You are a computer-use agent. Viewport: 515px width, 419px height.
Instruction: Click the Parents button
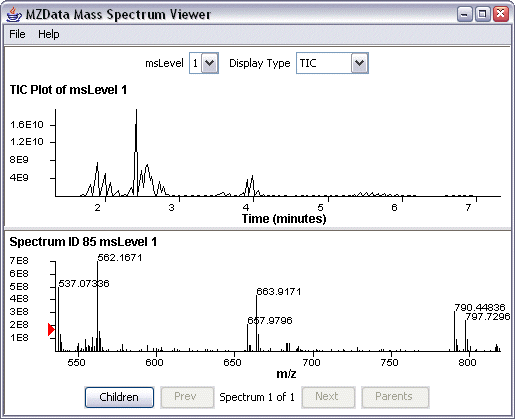coord(395,397)
